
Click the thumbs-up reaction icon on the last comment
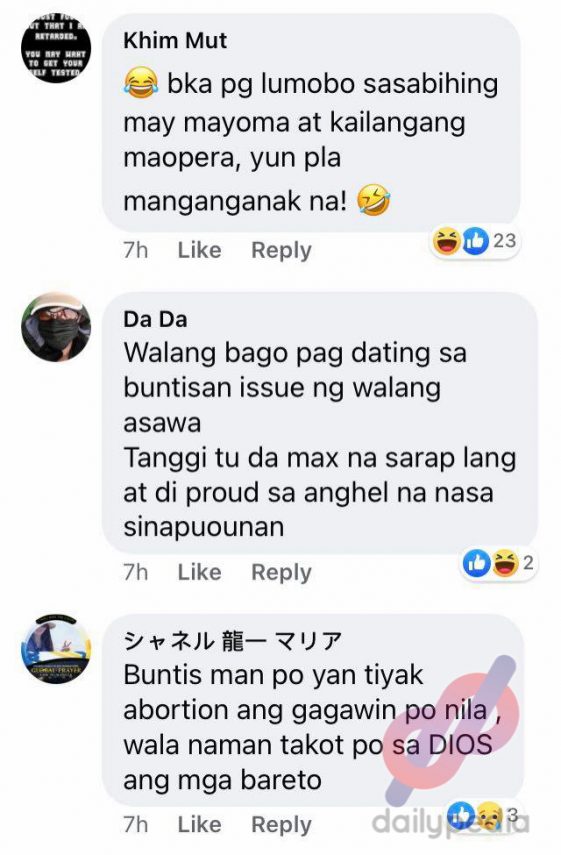pos(461,815)
